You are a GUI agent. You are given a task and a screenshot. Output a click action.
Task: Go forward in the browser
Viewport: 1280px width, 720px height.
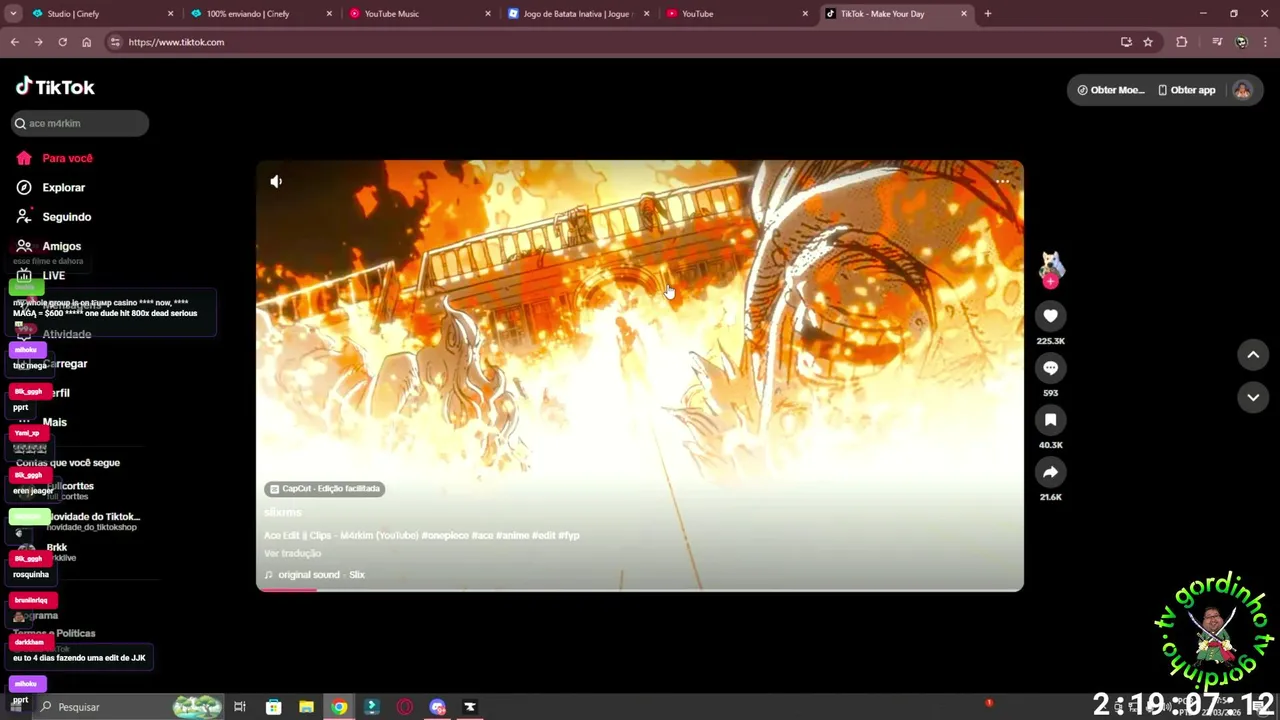click(x=38, y=42)
